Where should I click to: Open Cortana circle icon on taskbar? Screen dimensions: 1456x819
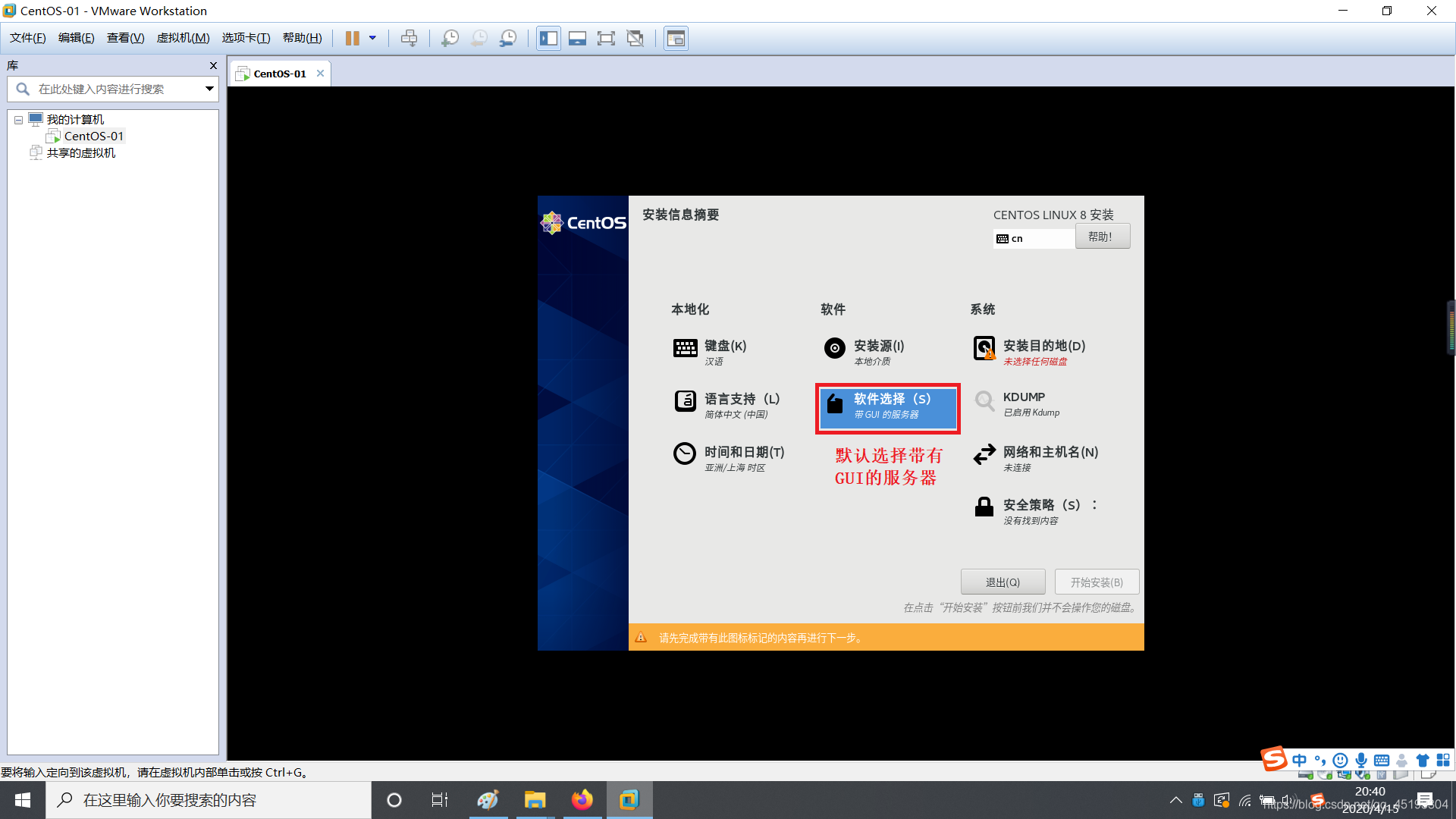pos(394,800)
